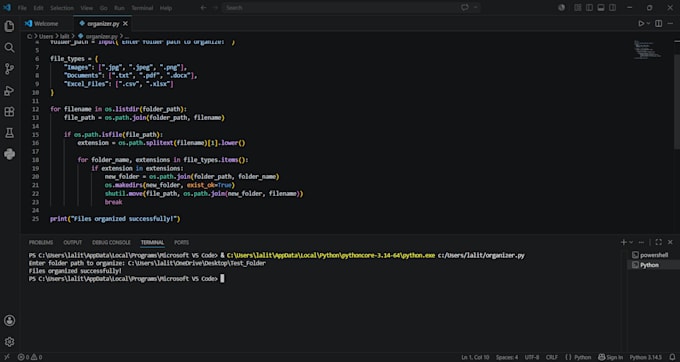Expand the lalit breadcrumb segment
This screenshot has height=362, width=680.
[x=65, y=36]
